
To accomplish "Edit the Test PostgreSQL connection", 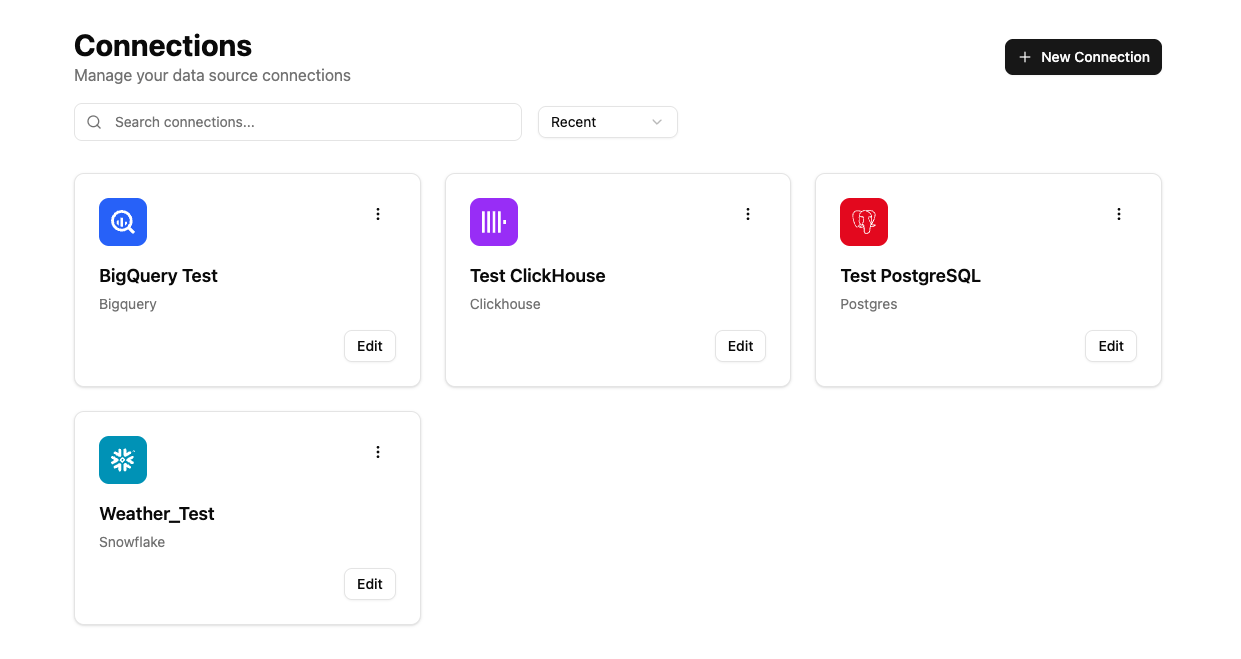I will 1111,346.
